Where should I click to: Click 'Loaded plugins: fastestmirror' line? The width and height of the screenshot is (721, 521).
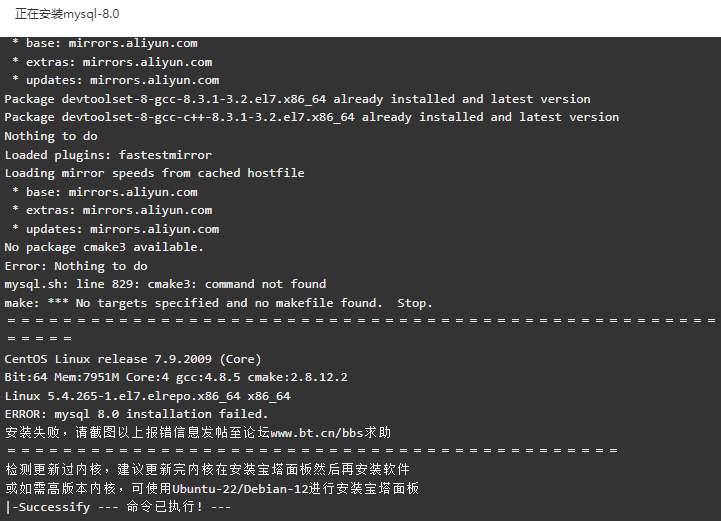click(108, 155)
